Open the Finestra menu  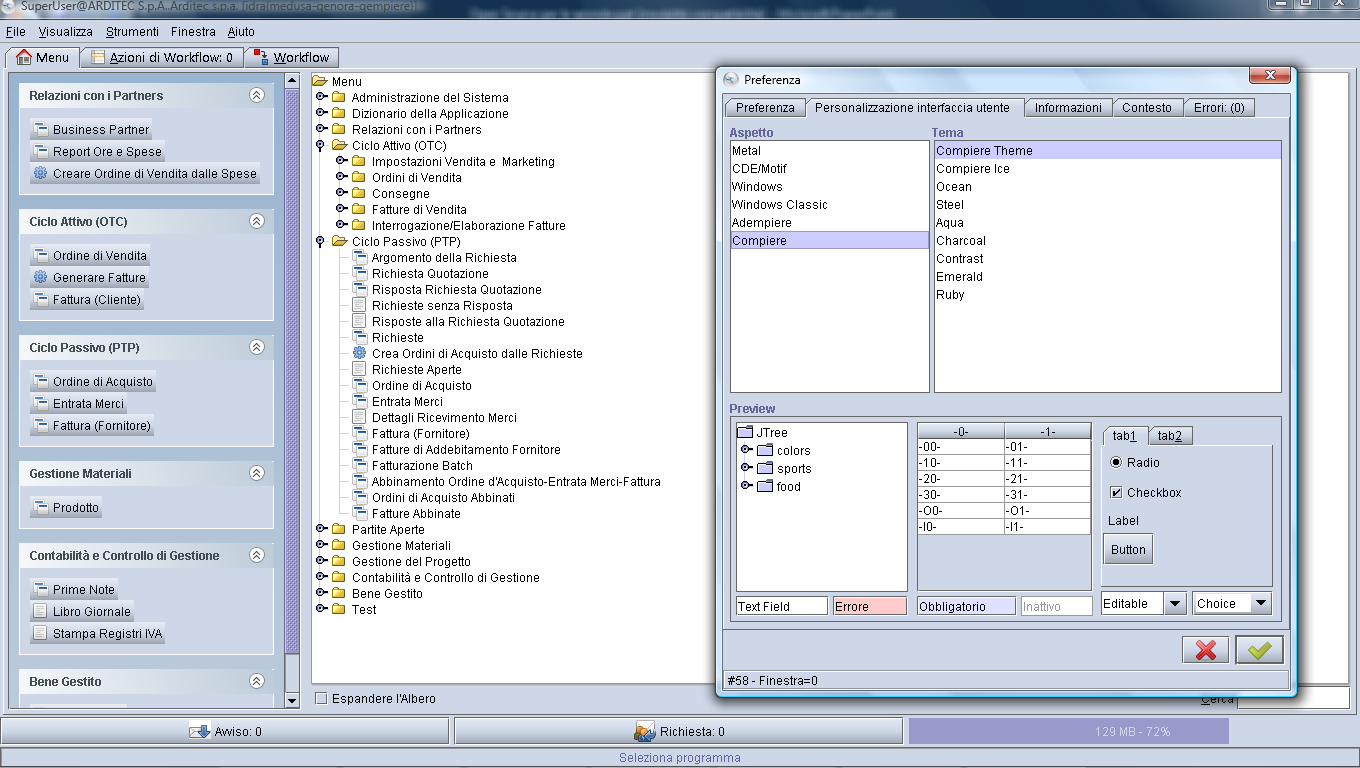(x=193, y=32)
